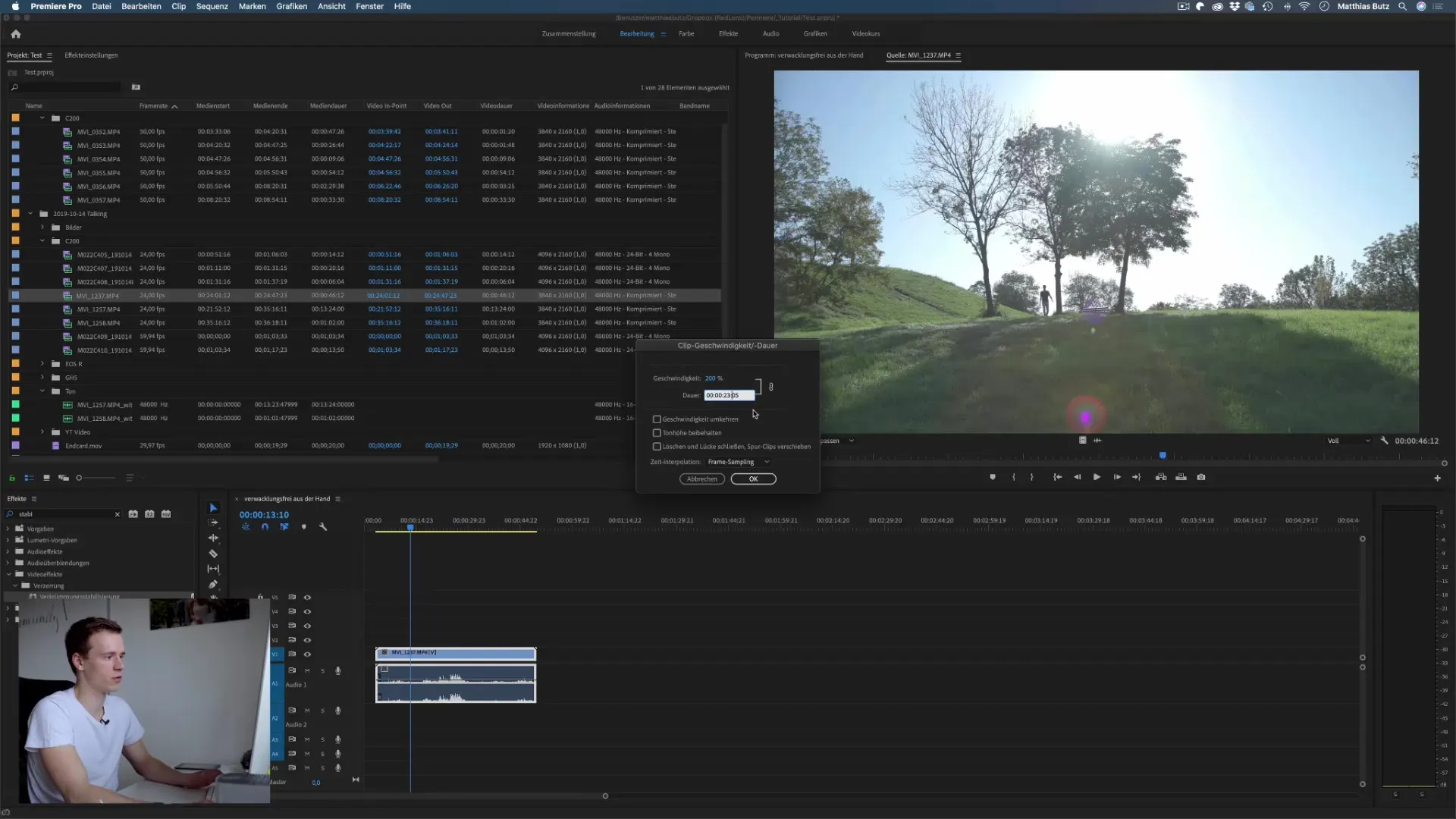1456x819 pixels.
Task: Step back one frame in Source monitor
Action: 1077,477
